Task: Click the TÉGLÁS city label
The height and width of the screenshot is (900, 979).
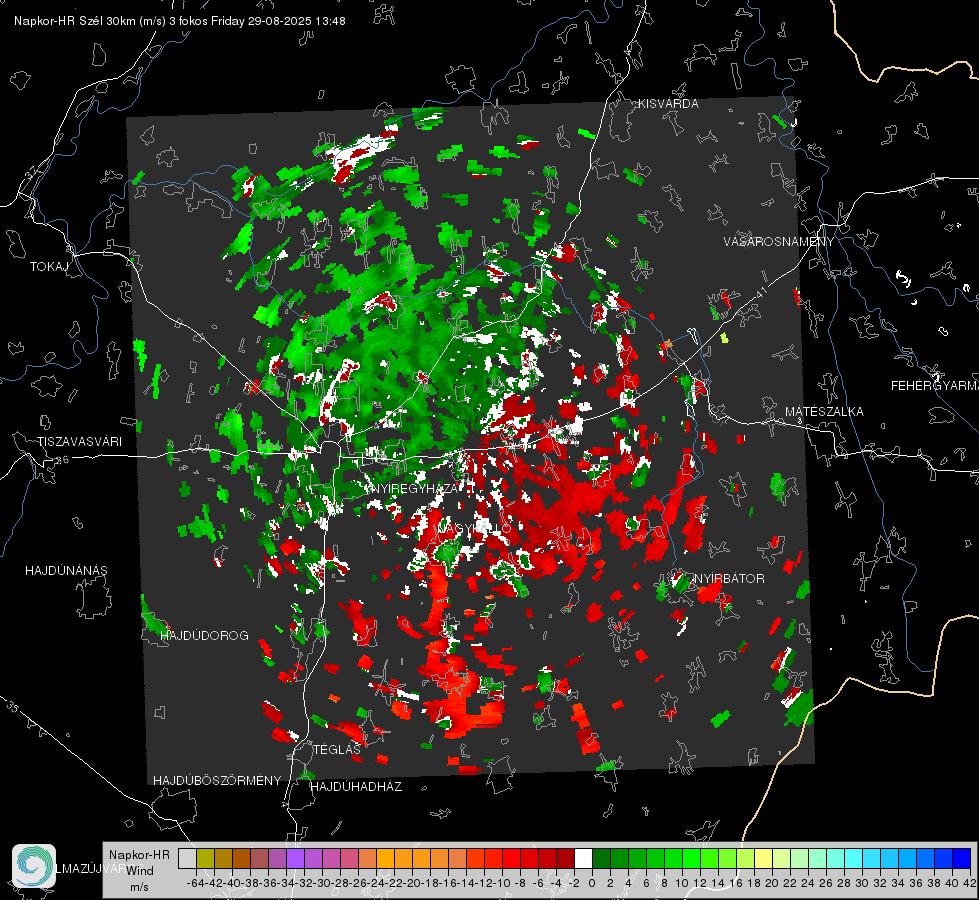Action: 337,749
